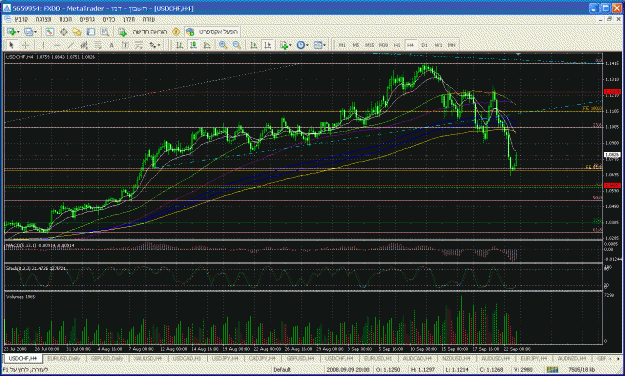Click the Zoom Out magnifier
625x376 pixels.
click(237, 45)
